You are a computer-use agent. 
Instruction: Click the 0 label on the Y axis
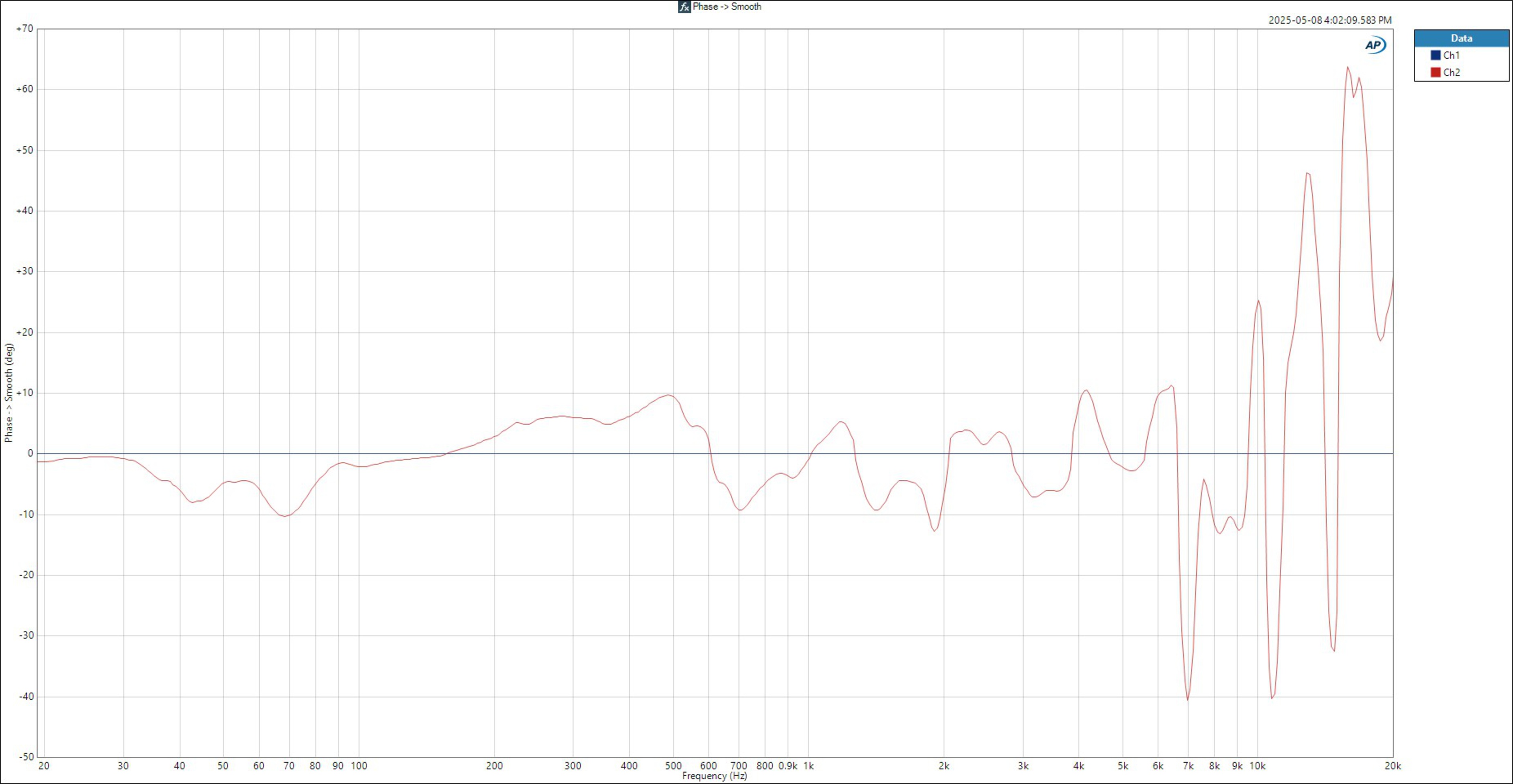click(x=31, y=453)
